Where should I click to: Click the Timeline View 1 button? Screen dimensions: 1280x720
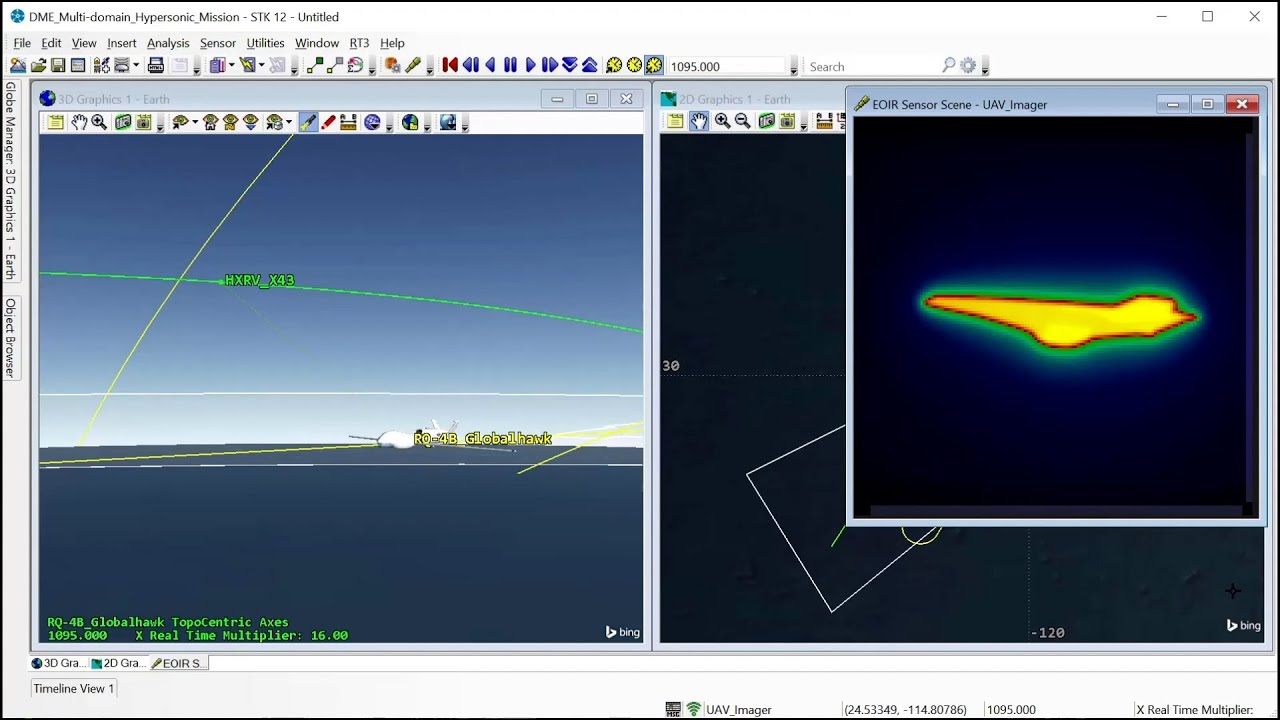(72, 688)
